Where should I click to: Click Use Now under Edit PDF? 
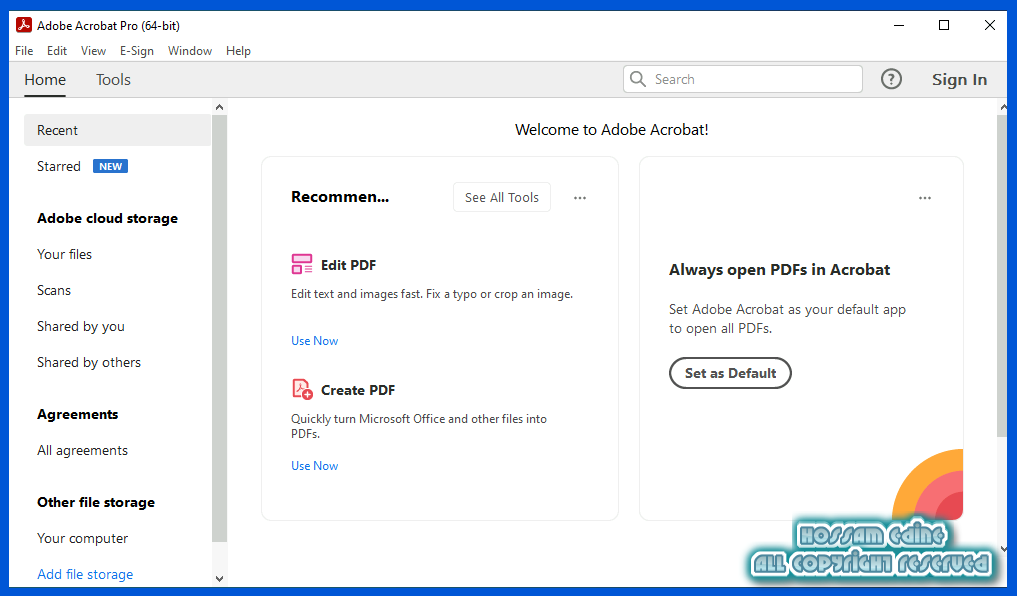[315, 340]
